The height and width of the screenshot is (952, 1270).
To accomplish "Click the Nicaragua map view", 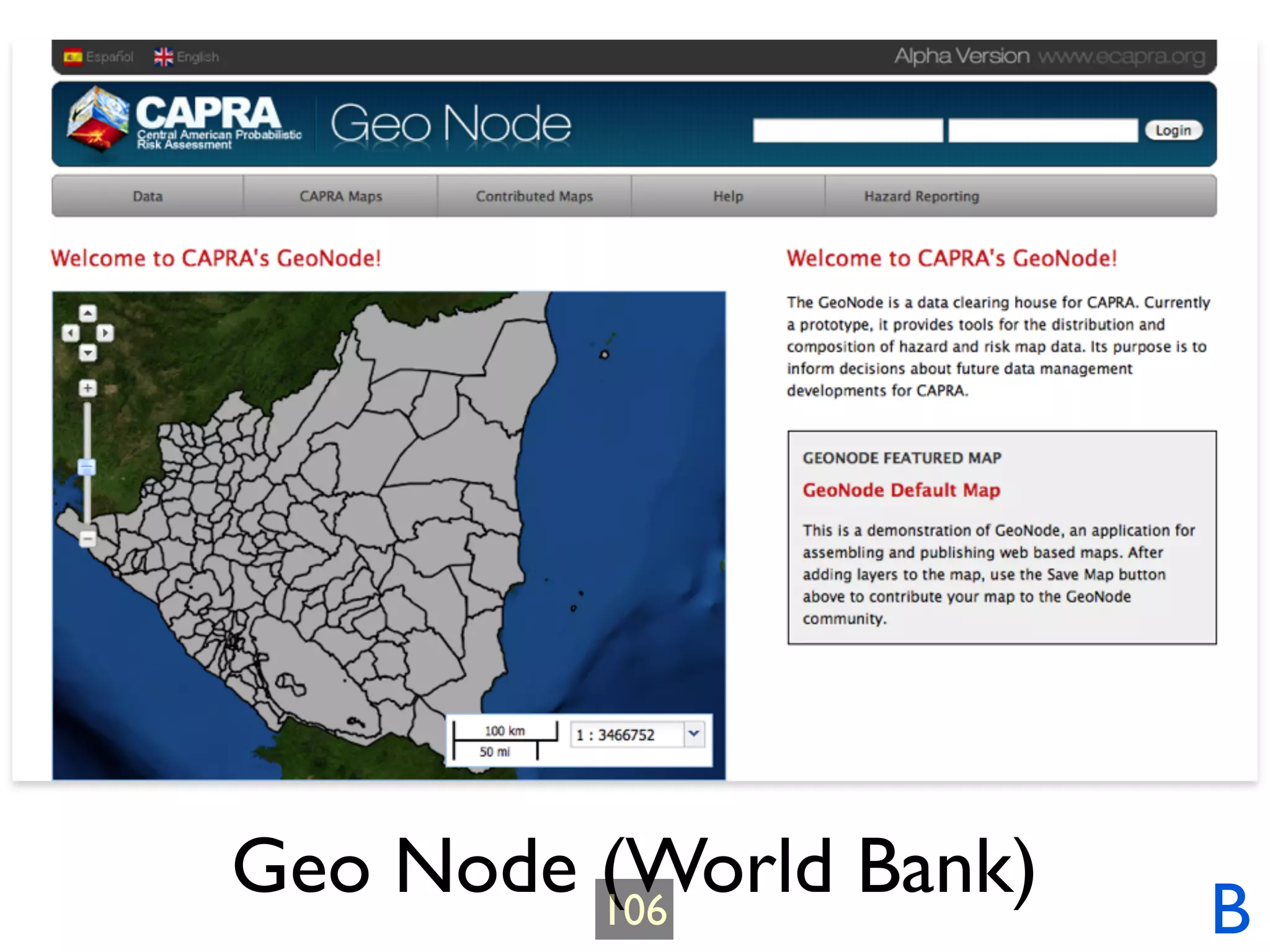I will point(389,535).
